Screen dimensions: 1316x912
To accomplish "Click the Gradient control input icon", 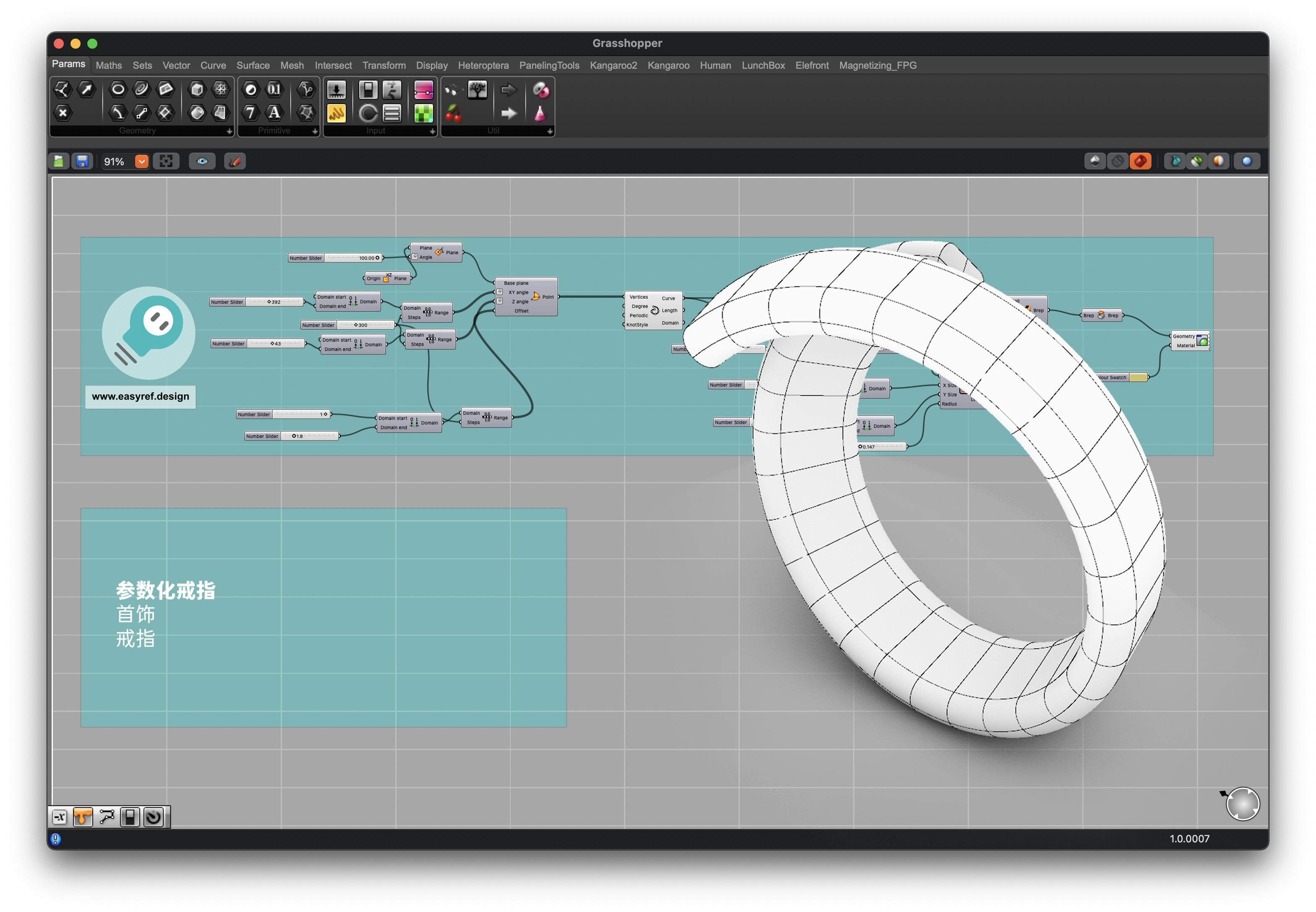I will [x=423, y=90].
